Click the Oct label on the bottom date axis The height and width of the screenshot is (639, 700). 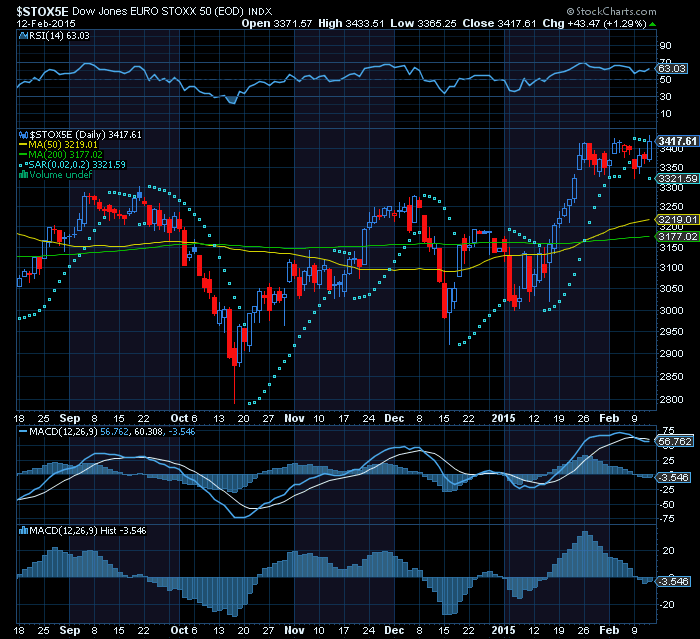coord(179,631)
